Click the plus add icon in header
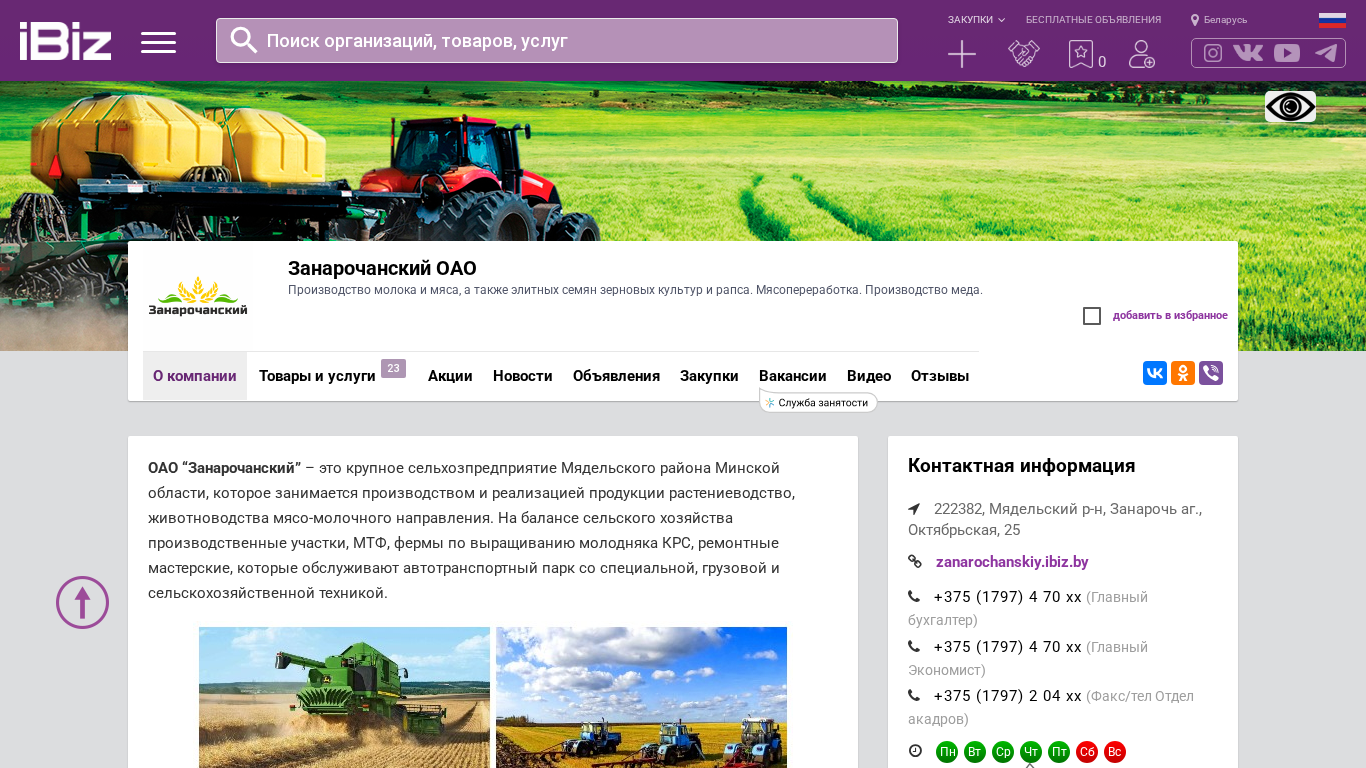The width and height of the screenshot is (1366, 768). click(x=962, y=54)
